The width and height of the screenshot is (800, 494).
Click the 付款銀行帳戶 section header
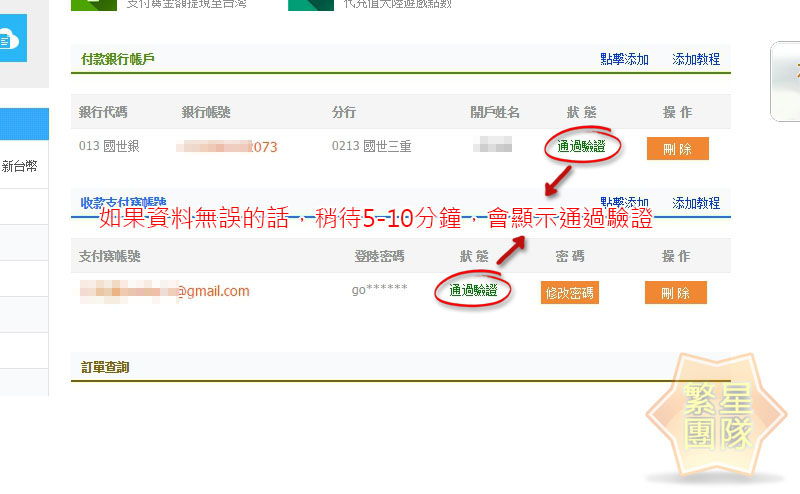point(118,59)
